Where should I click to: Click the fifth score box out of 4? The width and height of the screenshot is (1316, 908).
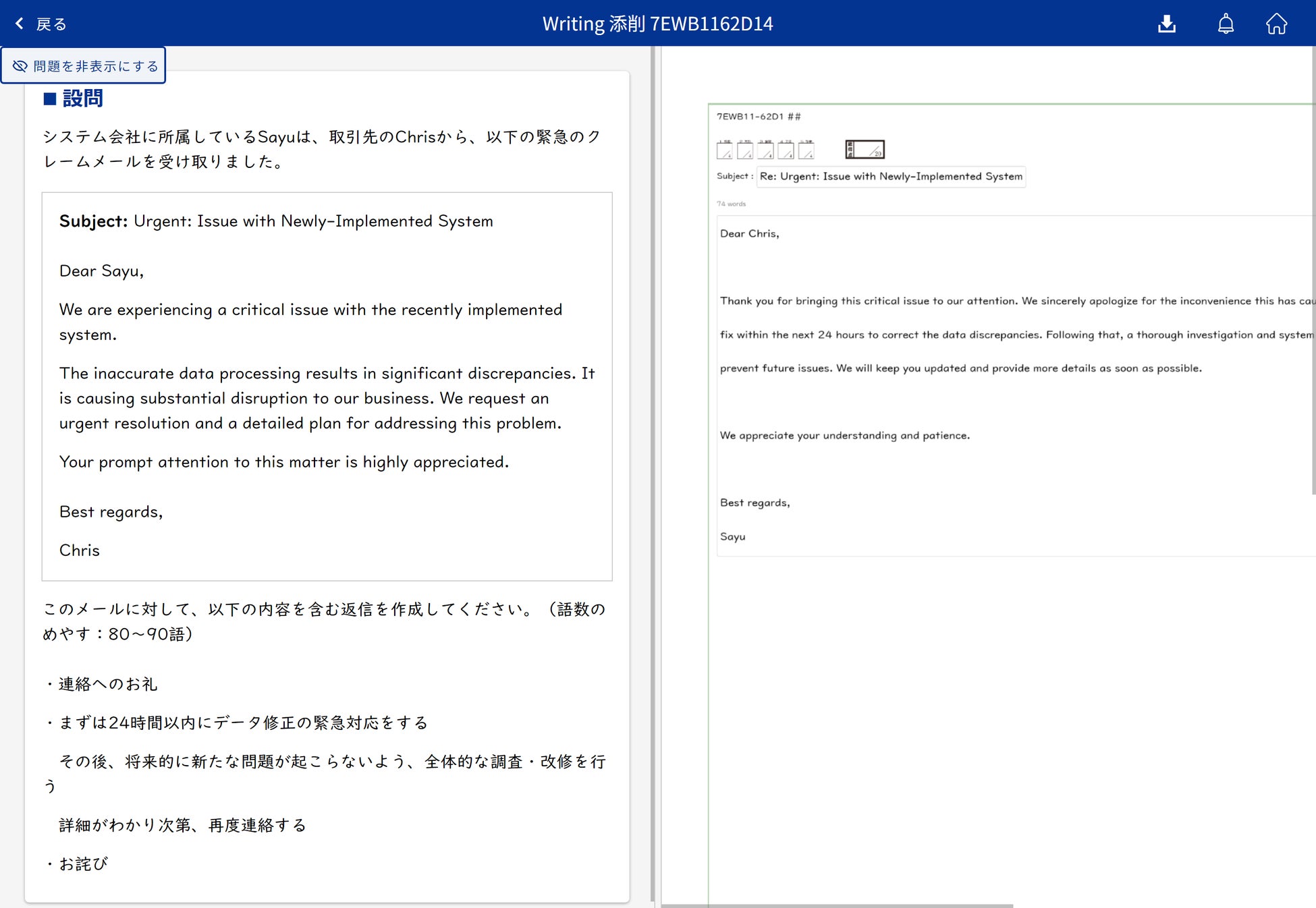click(x=806, y=150)
